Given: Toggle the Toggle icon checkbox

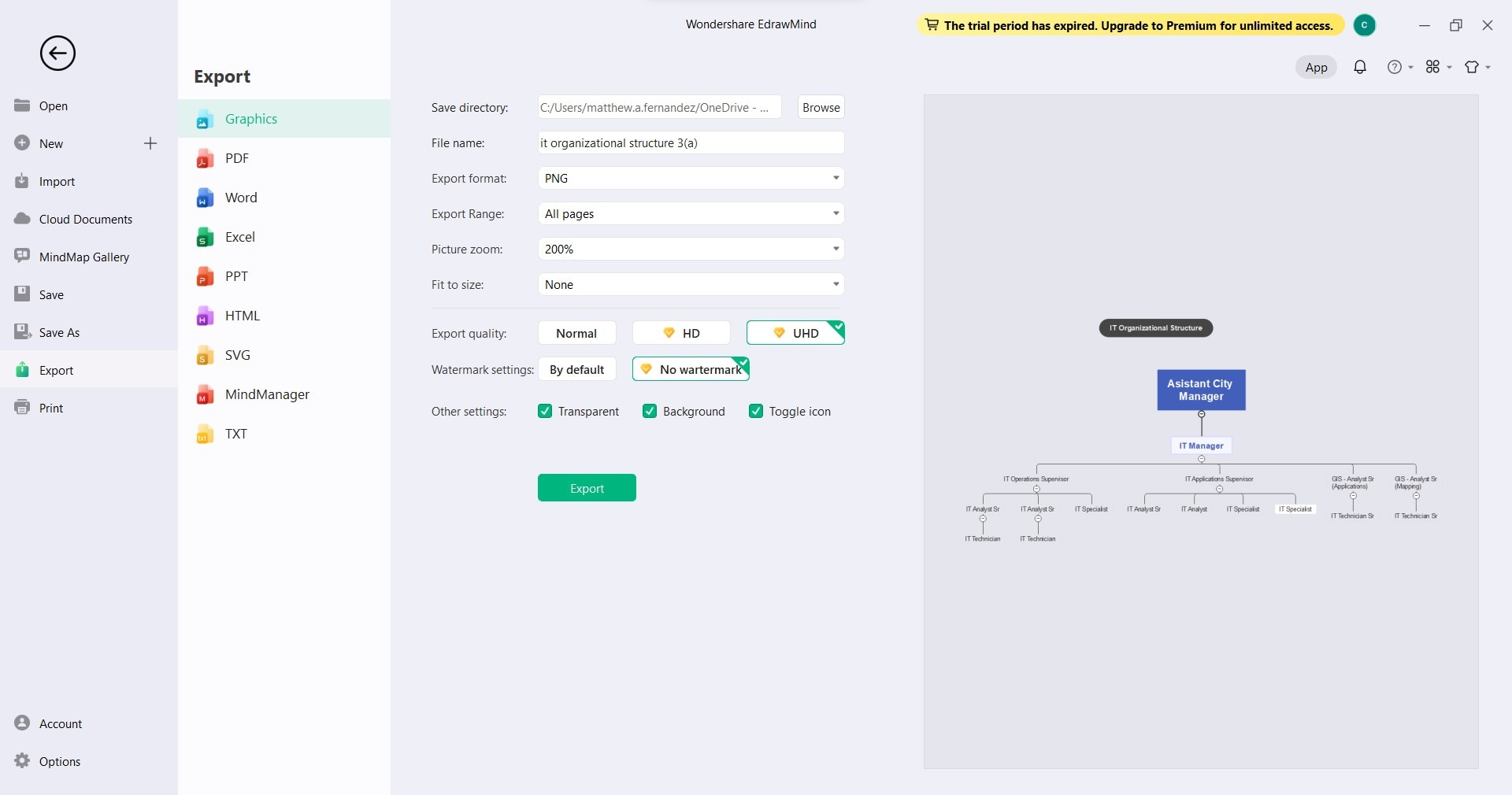Looking at the screenshot, I should [756, 411].
